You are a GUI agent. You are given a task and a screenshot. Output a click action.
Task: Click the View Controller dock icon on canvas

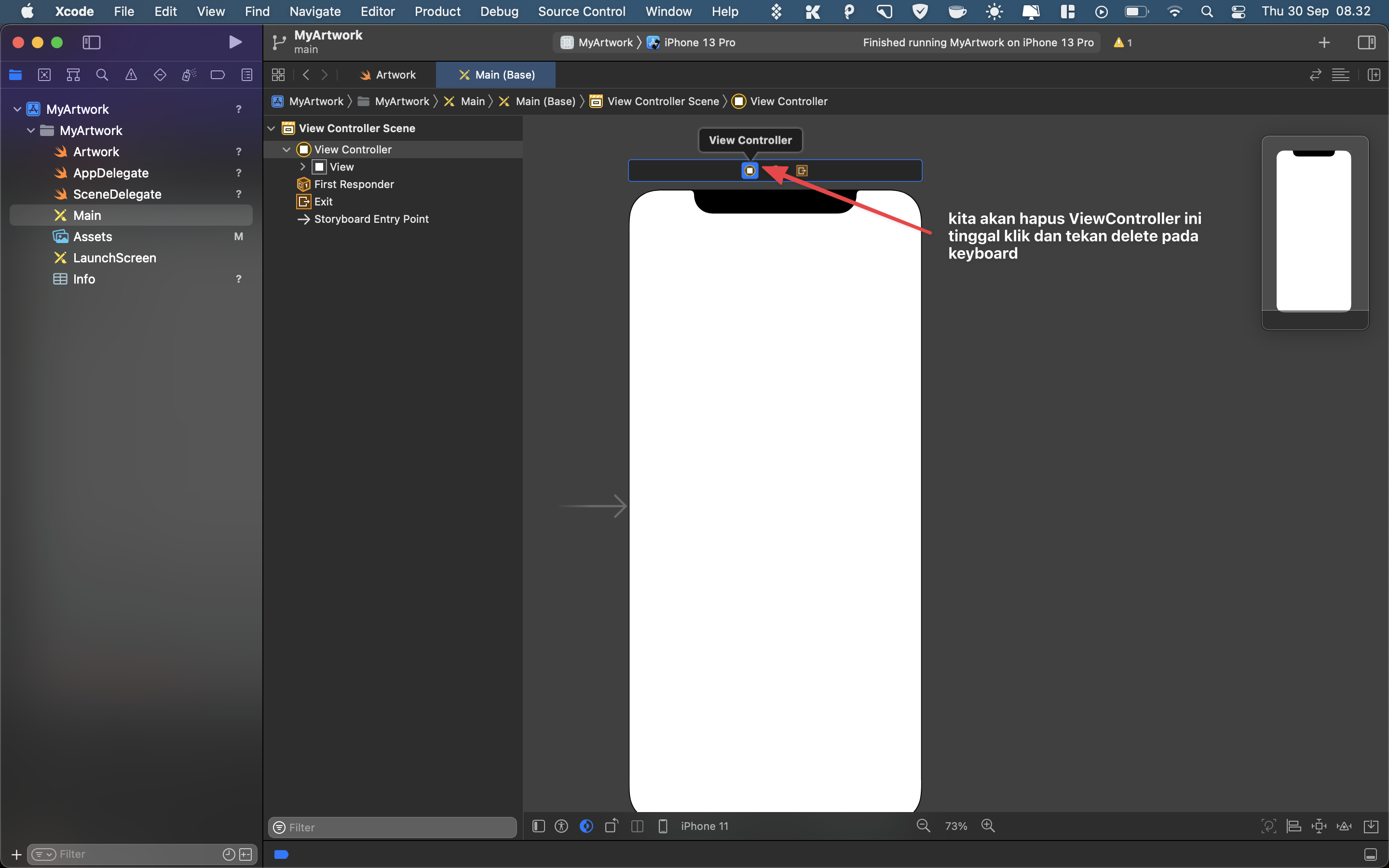(x=749, y=171)
